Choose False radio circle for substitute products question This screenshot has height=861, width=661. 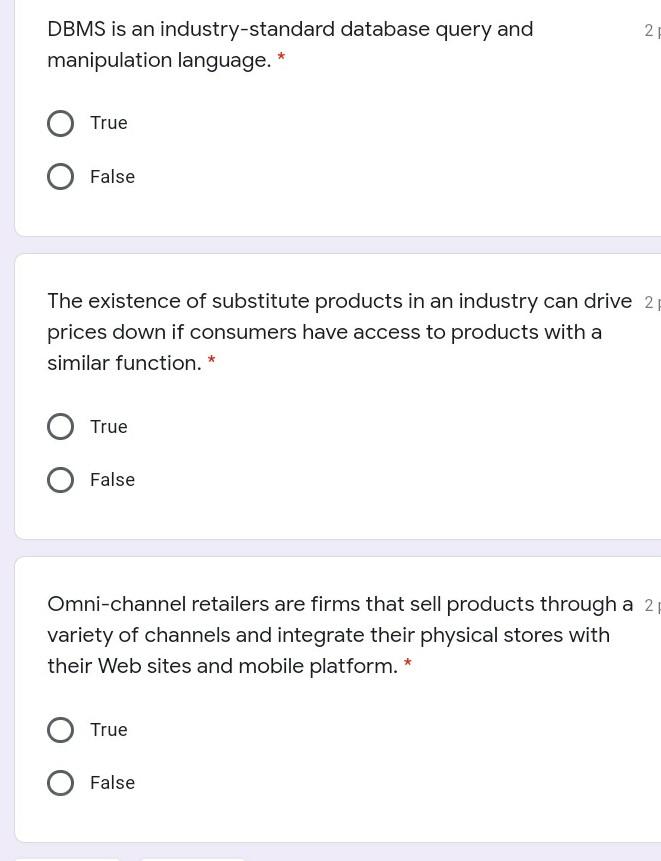pos(60,480)
